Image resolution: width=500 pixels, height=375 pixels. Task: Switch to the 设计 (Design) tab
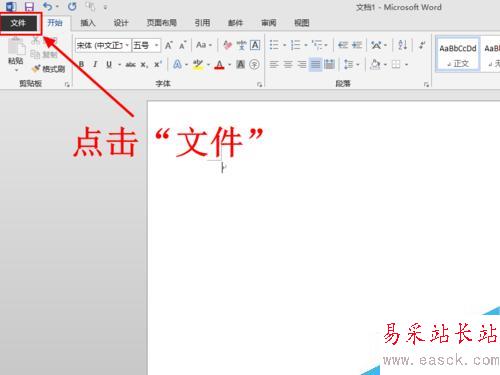(x=121, y=23)
